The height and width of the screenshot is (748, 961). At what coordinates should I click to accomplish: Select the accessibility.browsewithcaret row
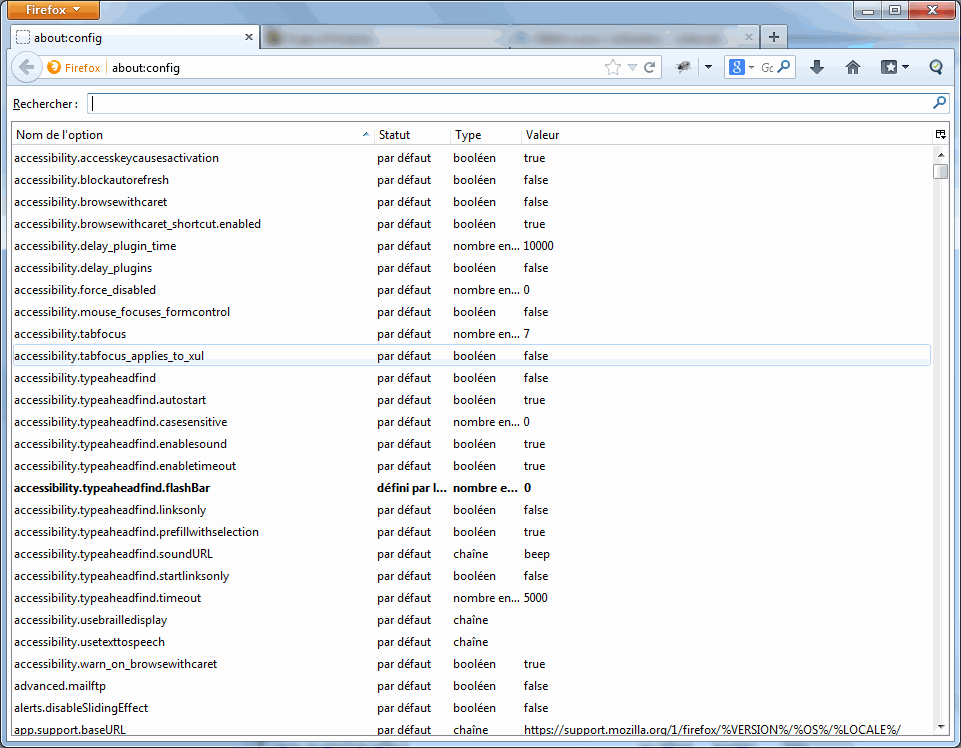(471, 202)
